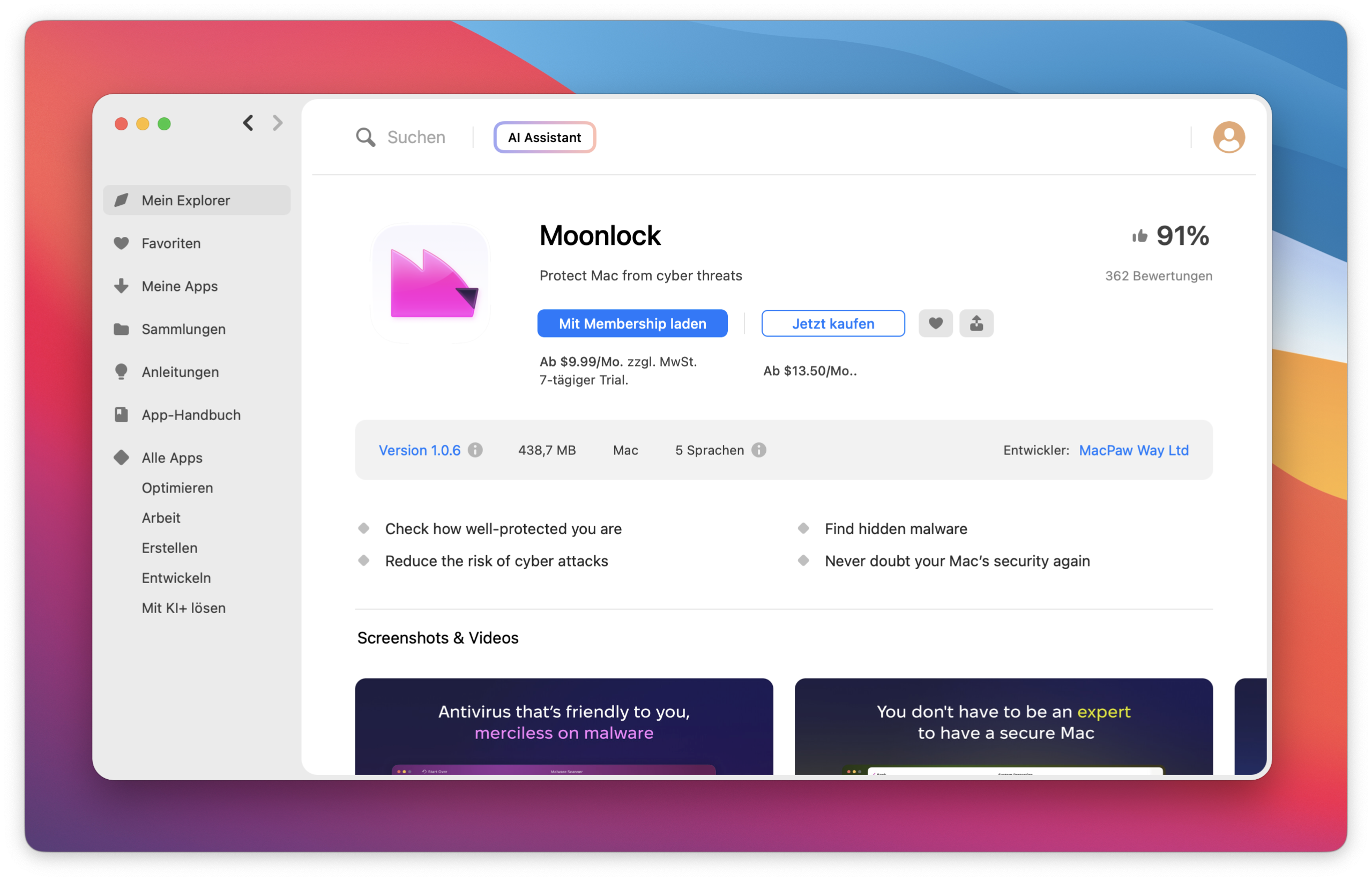
Task: Open the AI Assistant
Action: point(545,137)
